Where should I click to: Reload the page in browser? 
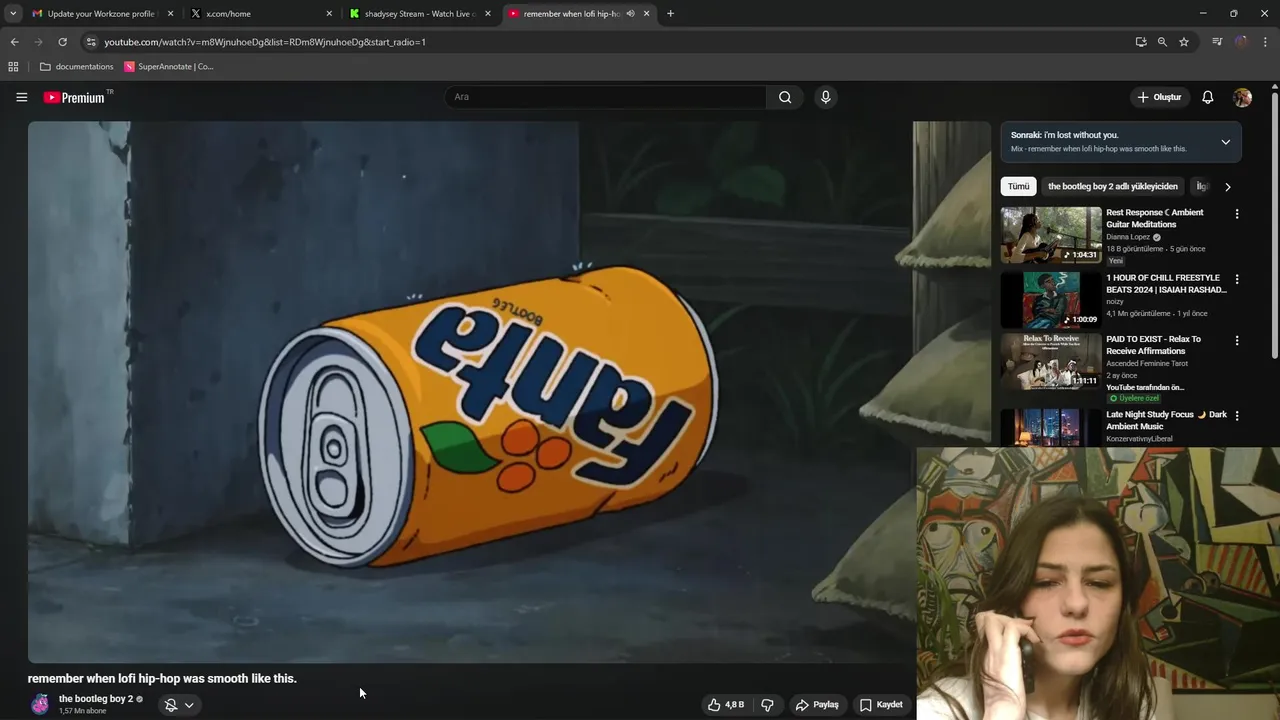click(62, 42)
